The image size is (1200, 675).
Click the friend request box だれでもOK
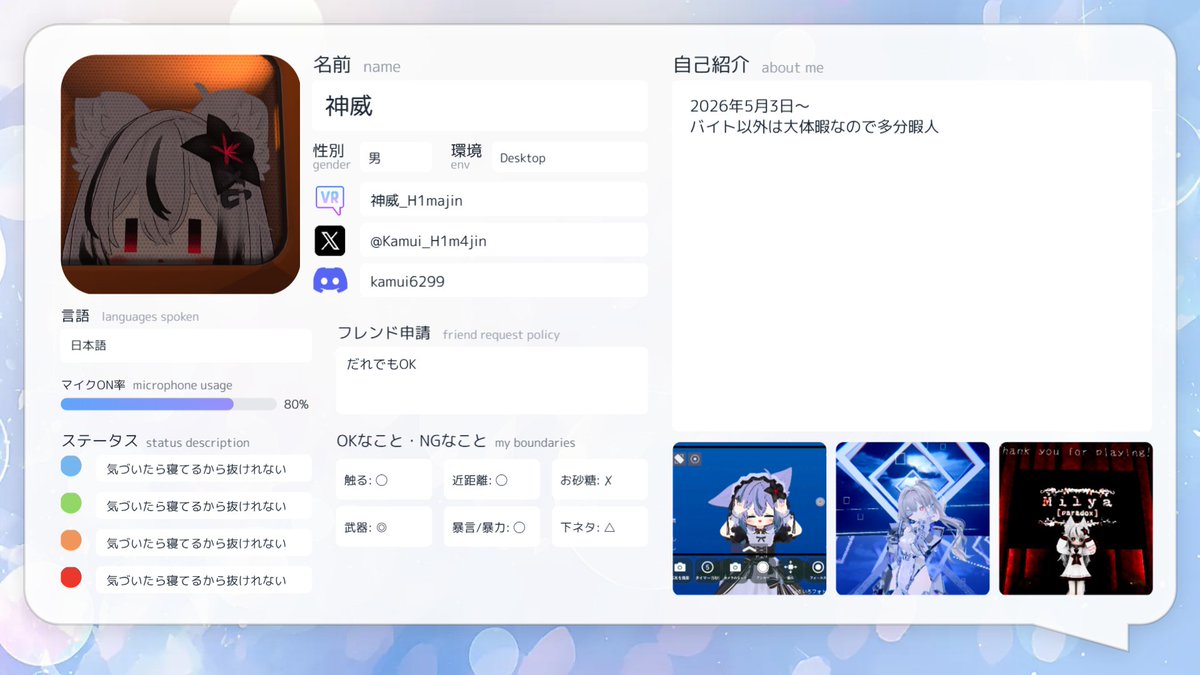pyautogui.click(x=492, y=380)
